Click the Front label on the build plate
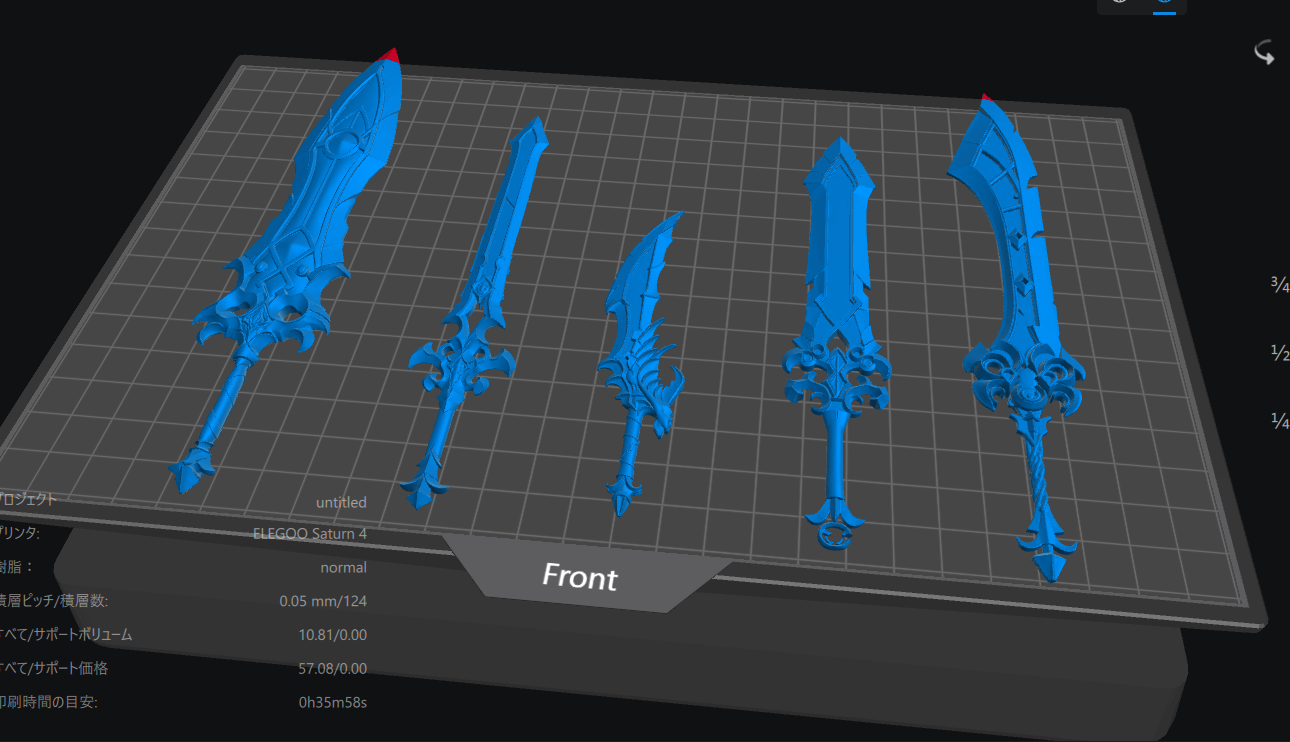The height and width of the screenshot is (742, 1290). (x=580, y=577)
